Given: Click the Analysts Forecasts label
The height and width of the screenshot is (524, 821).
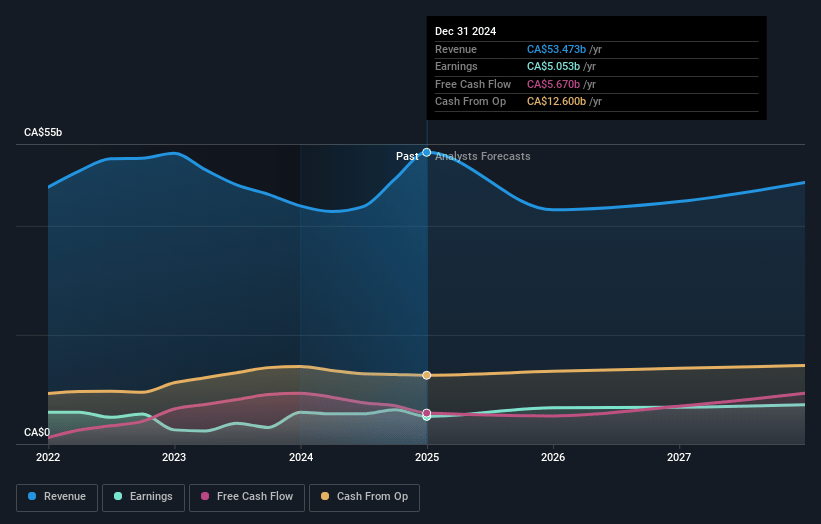Looking at the screenshot, I should coord(483,156).
